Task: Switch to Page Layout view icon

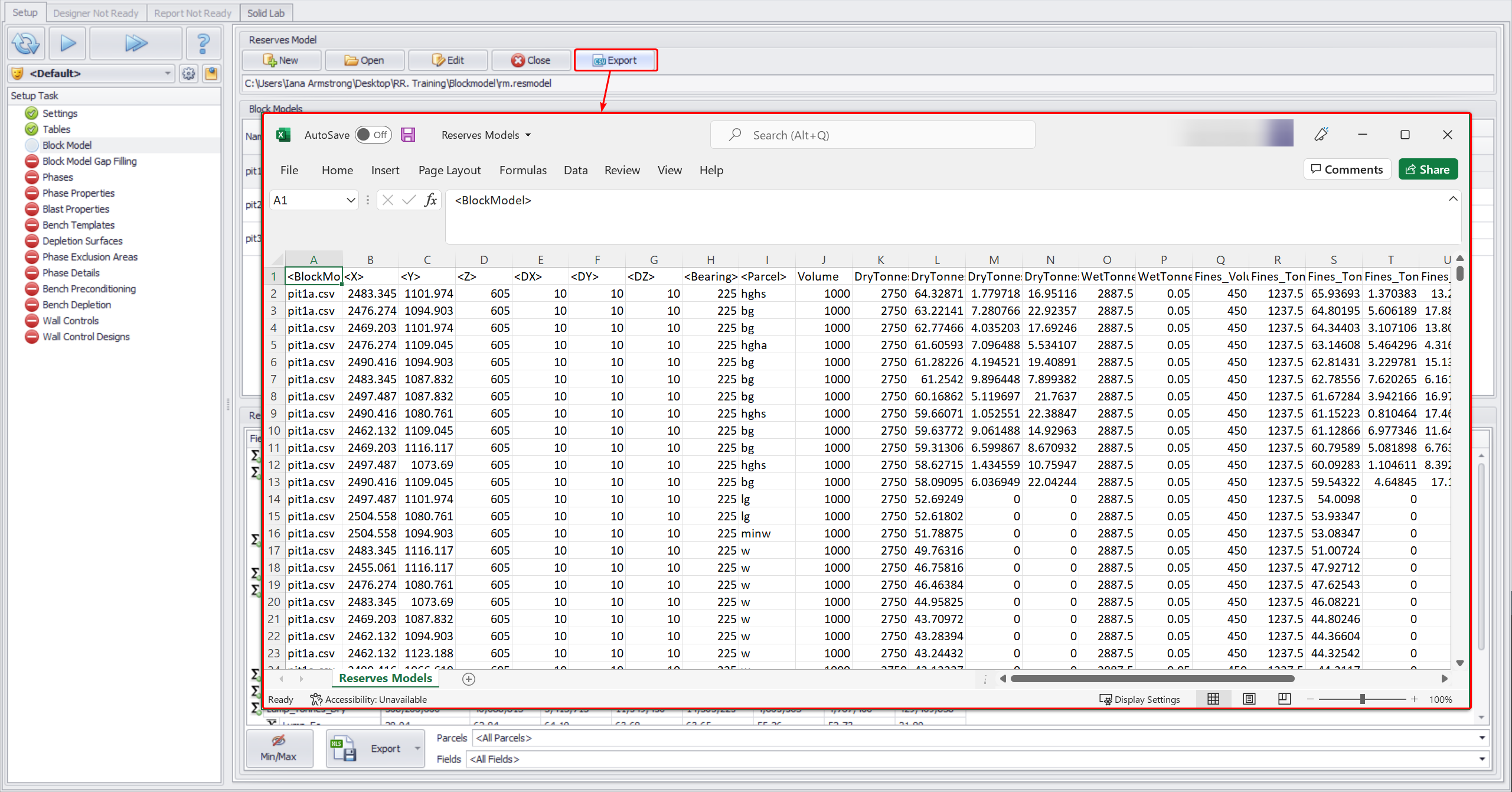Action: tap(1249, 699)
